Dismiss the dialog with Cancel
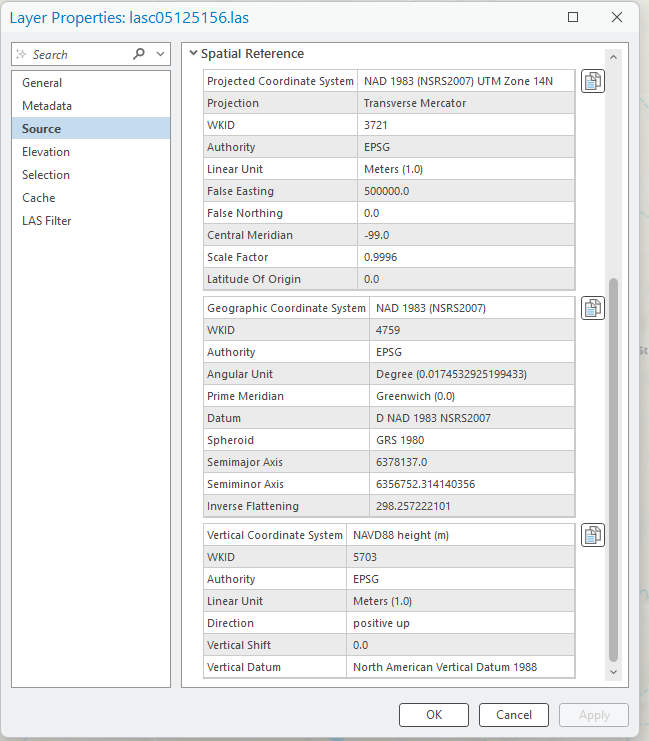 (514, 715)
